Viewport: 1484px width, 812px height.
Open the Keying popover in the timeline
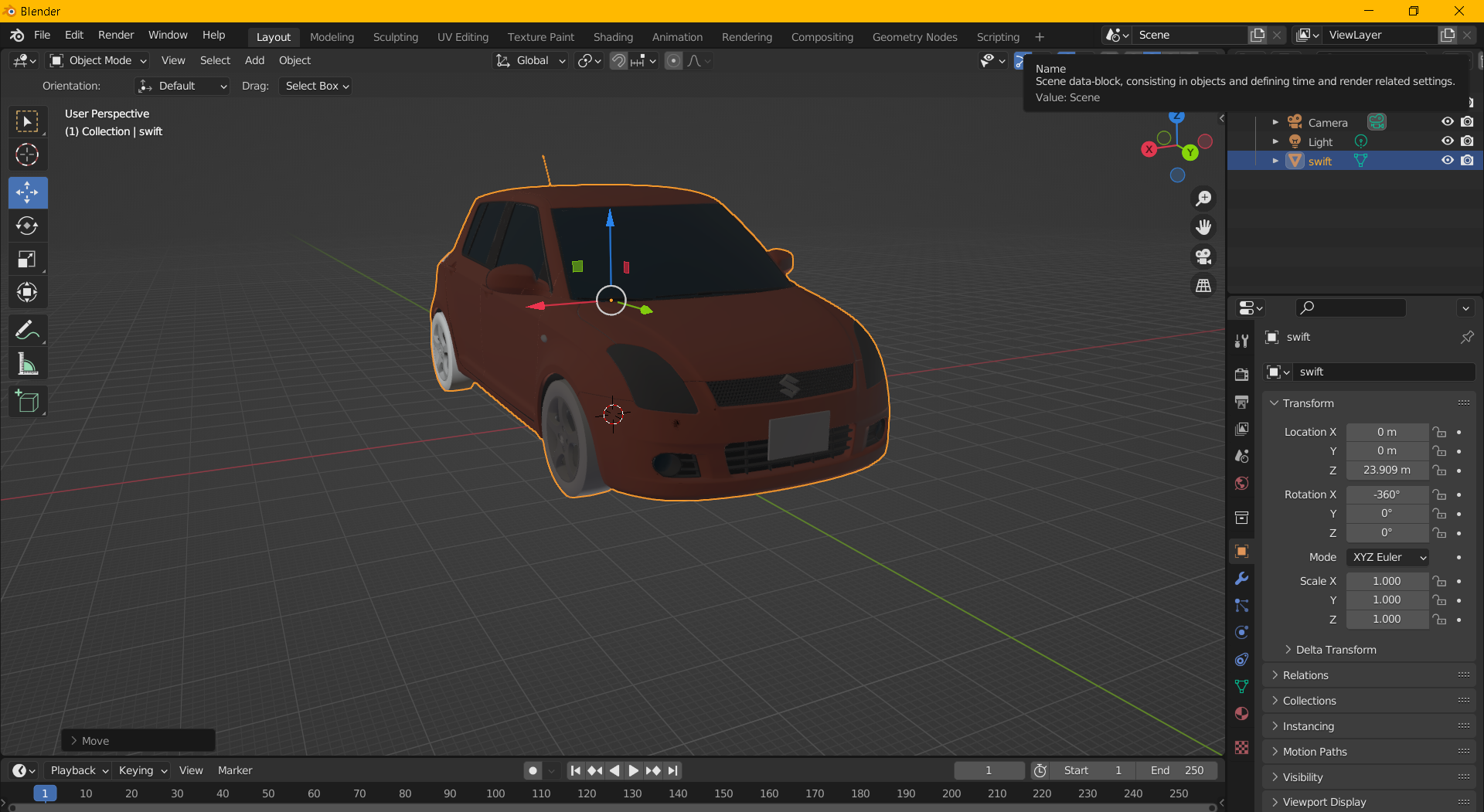point(142,770)
